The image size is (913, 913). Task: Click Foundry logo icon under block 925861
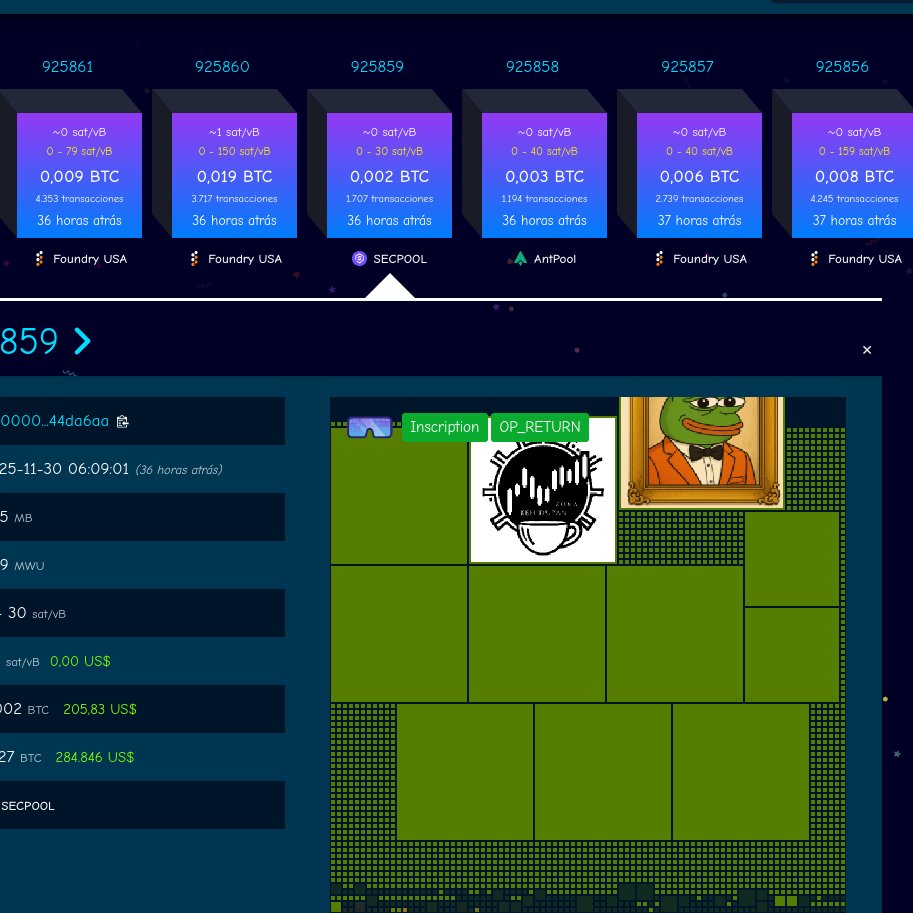point(40,259)
